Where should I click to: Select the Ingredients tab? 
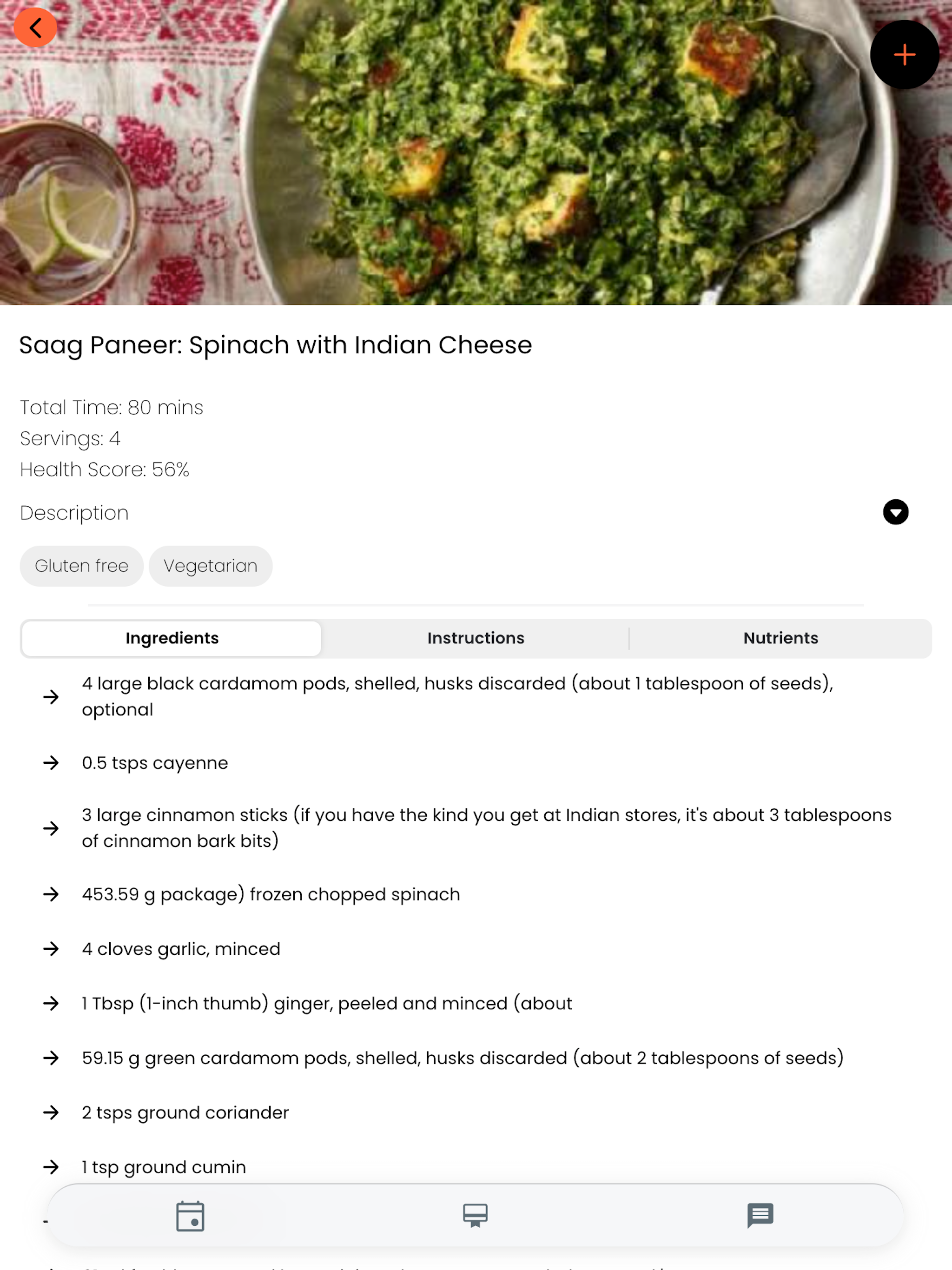[x=172, y=638]
